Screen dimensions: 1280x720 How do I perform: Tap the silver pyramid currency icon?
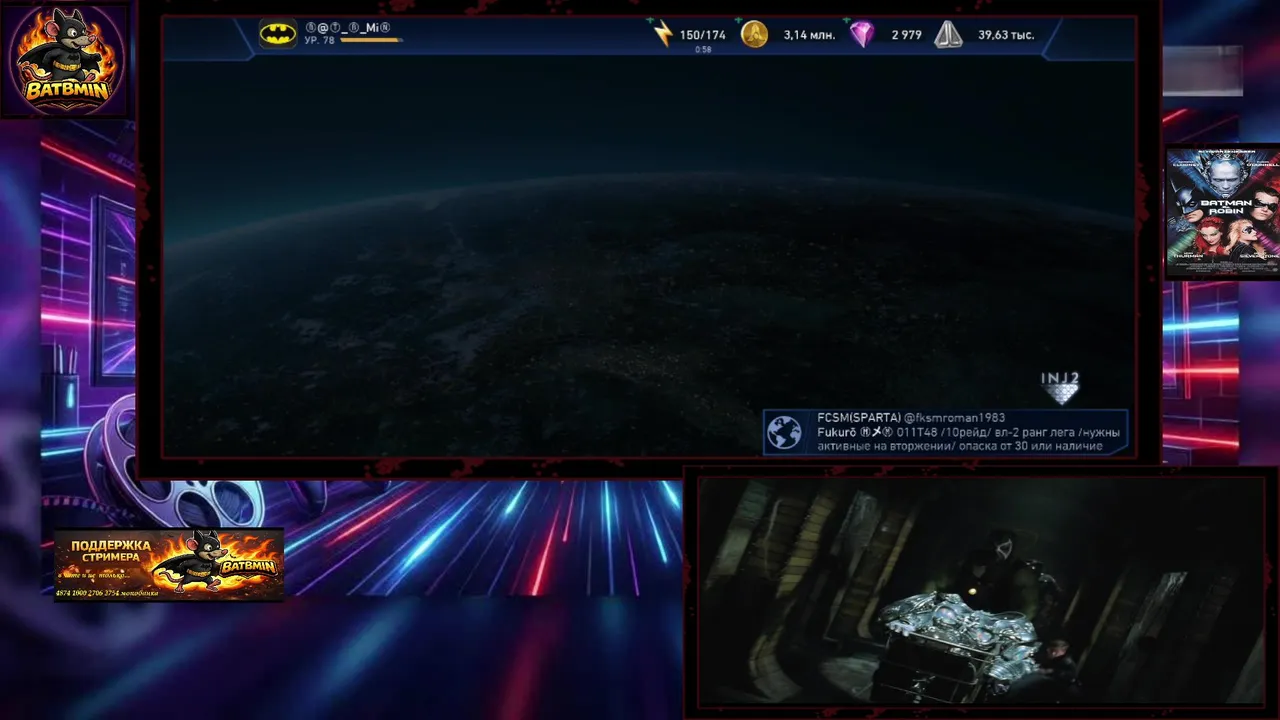[x=948, y=35]
